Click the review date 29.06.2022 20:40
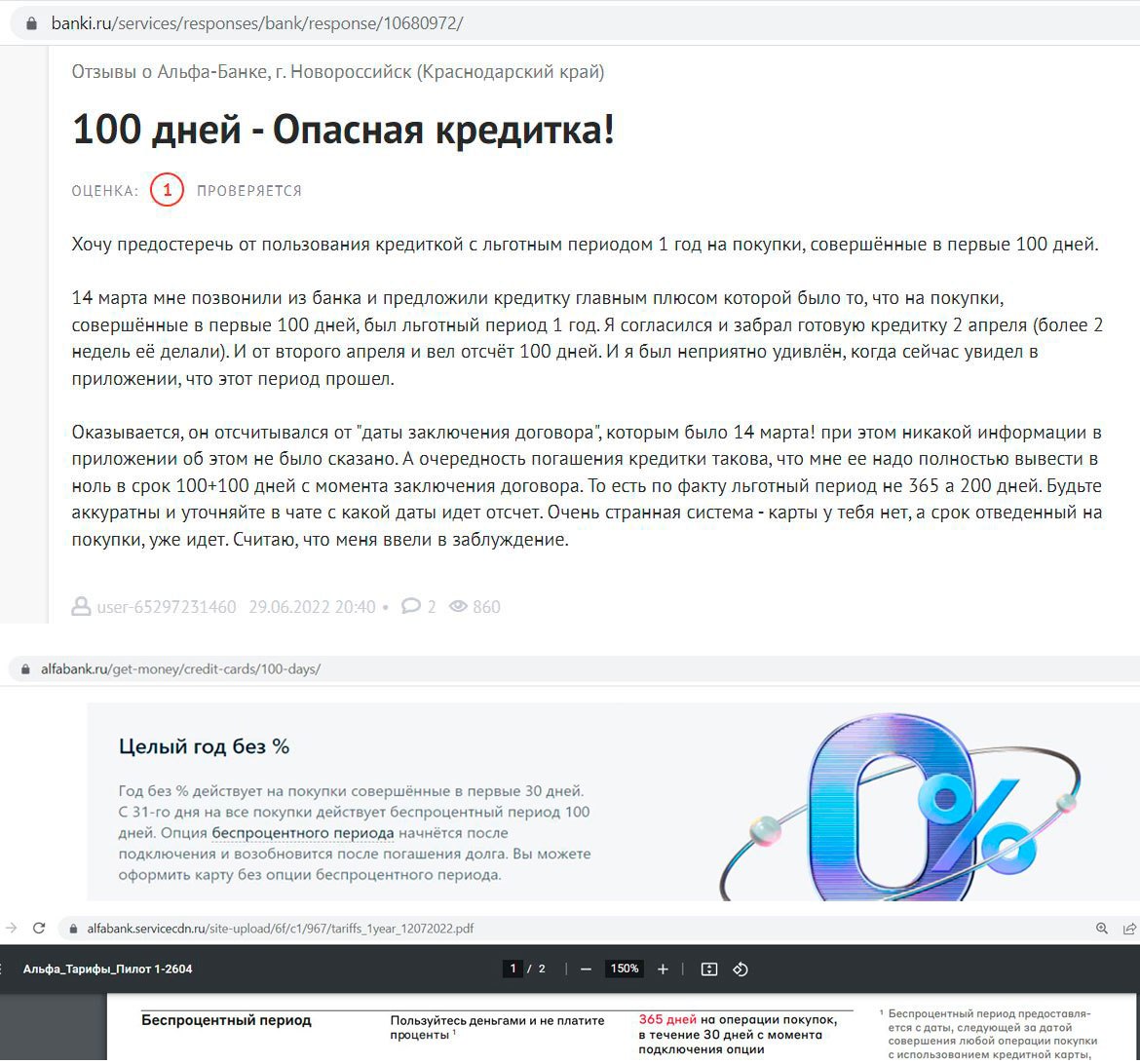The height and width of the screenshot is (1064, 1140). (312, 607)
